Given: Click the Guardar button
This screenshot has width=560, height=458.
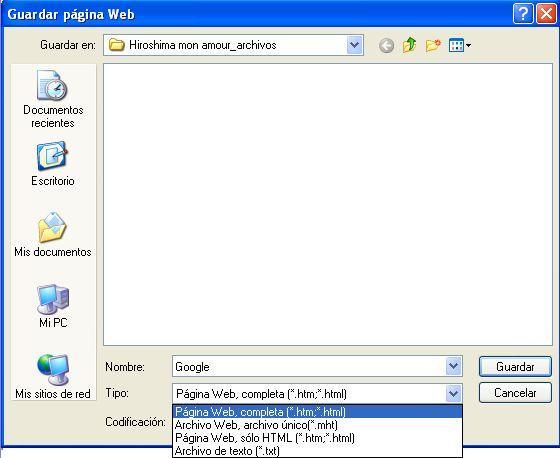Looking at the screenshot, I should pyautogui.click(x=515, y=367).
